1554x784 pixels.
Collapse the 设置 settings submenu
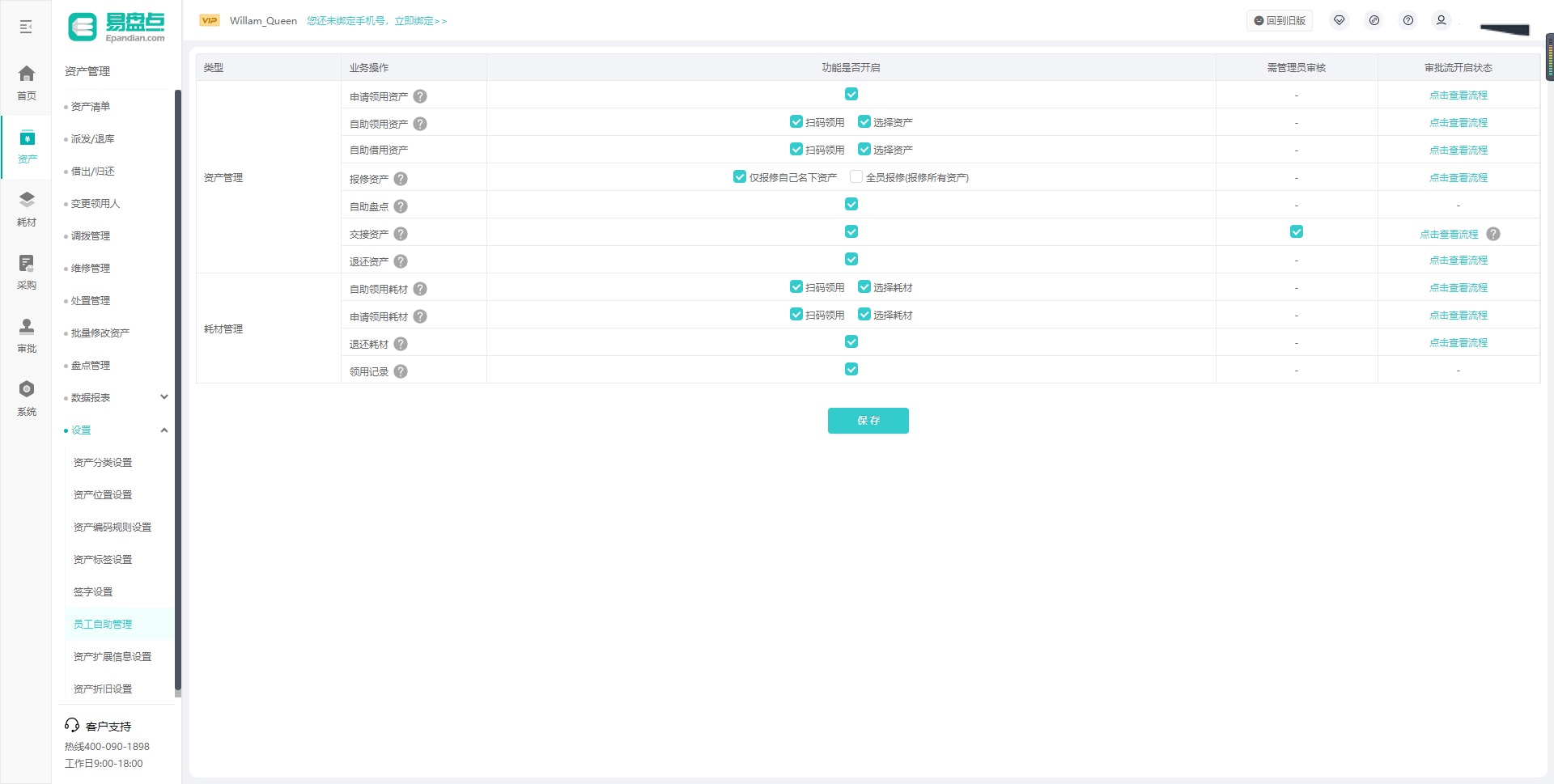pos(163,430)
